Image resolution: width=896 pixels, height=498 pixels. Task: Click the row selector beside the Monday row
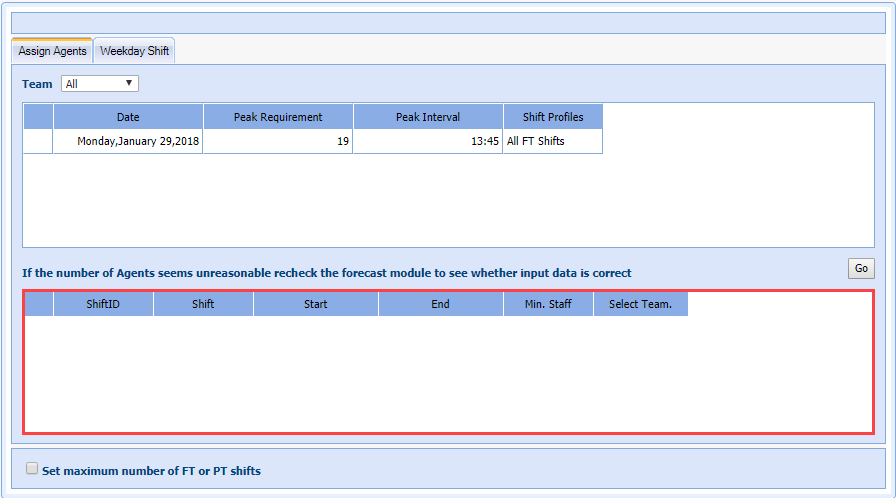tap(38, 141)
